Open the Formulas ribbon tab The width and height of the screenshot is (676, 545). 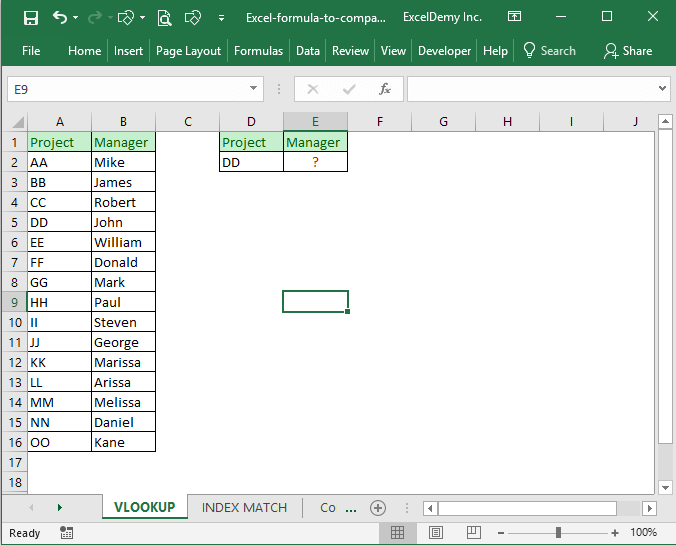(x=258, y=51)
